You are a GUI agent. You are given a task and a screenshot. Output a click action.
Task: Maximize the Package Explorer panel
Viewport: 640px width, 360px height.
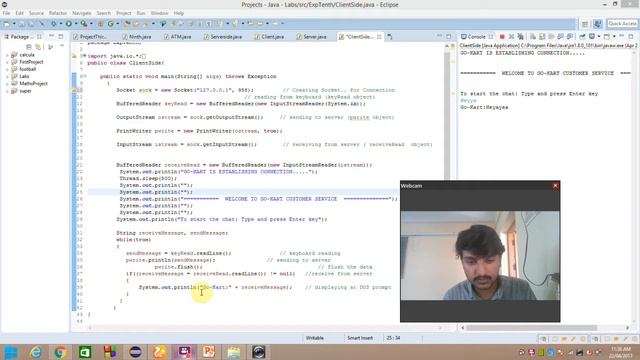point(61,37)
